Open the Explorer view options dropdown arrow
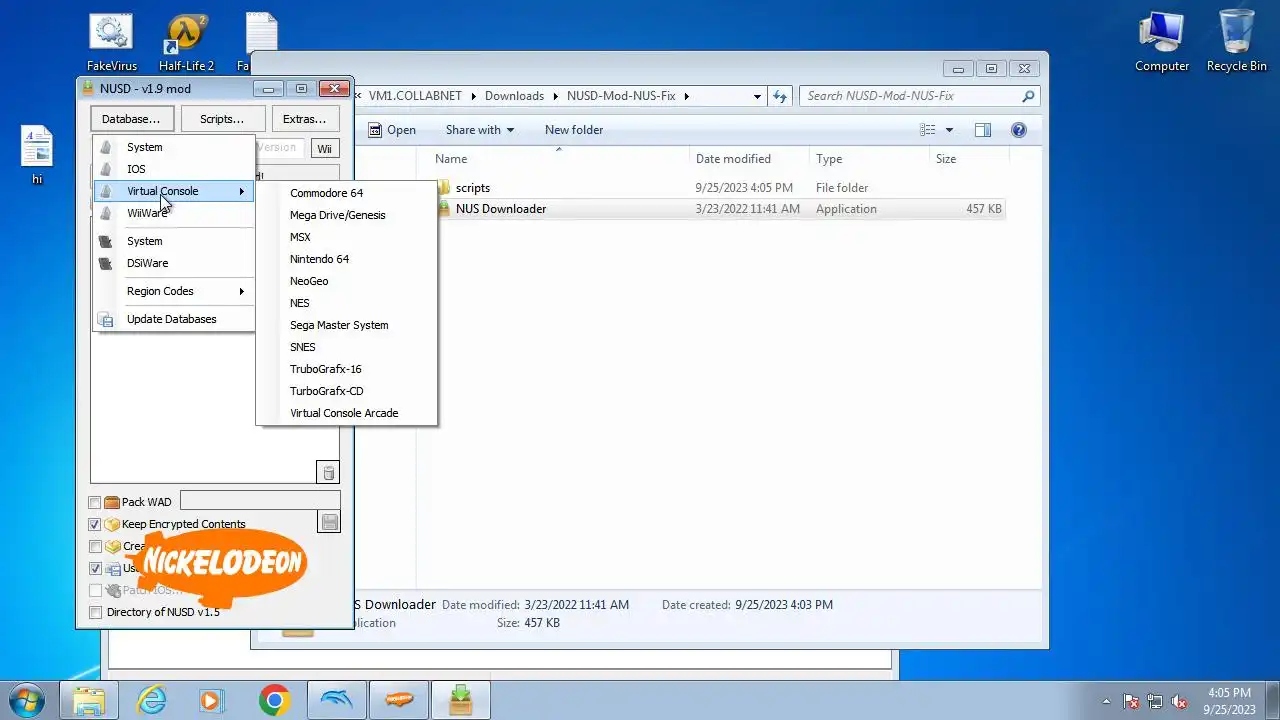The image size is (1280, 720). coord(949,130)
